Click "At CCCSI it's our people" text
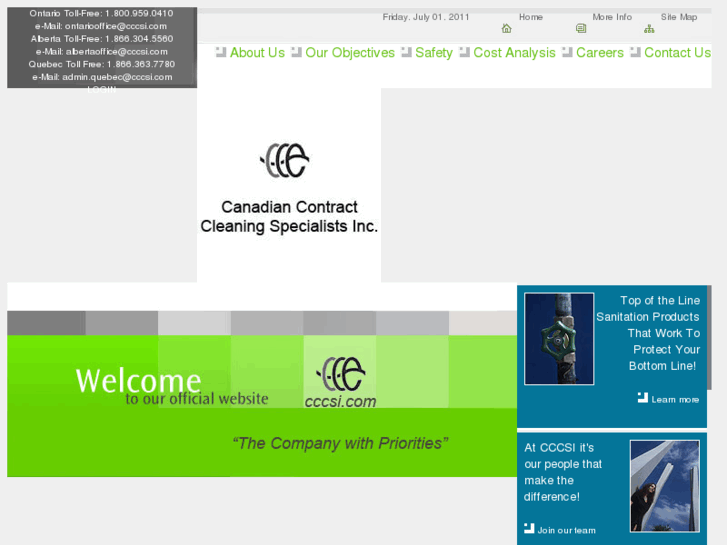The height and width of the screenshot is (545, 727). click(x=563, y=472)
